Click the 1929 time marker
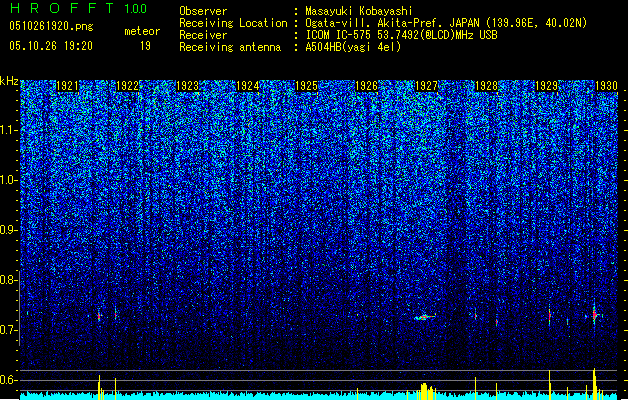Viewport: 629px width, 400px height. tap(546, 86)
